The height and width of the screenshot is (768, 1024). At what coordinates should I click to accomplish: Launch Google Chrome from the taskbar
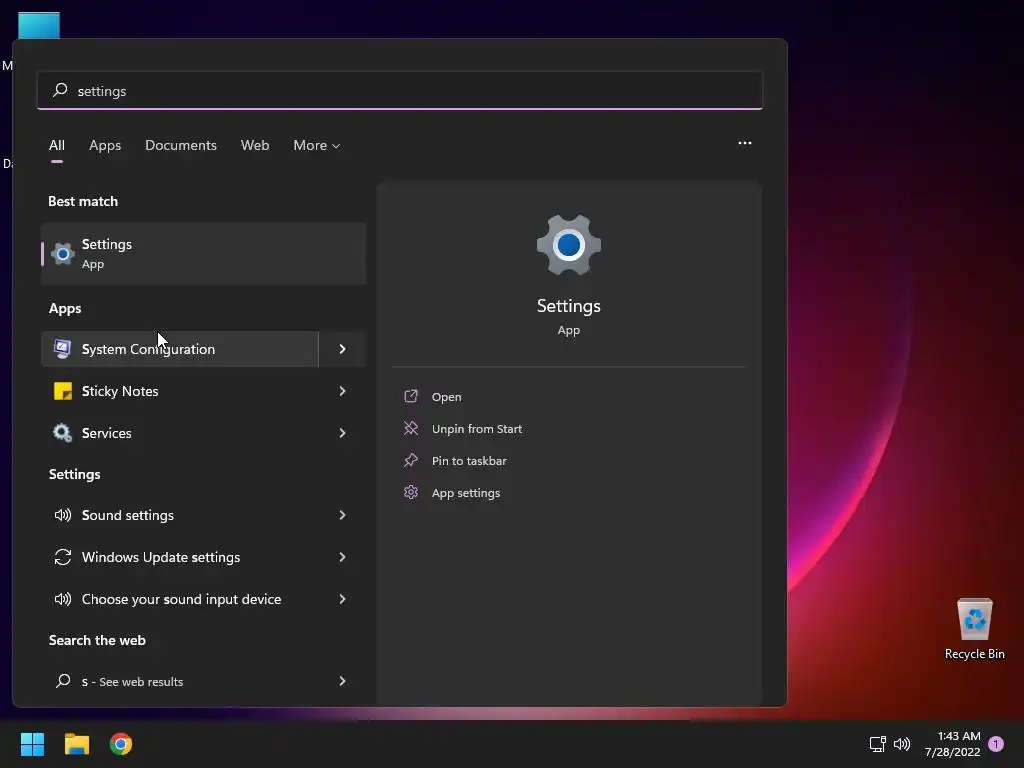(x=121, y=744)
